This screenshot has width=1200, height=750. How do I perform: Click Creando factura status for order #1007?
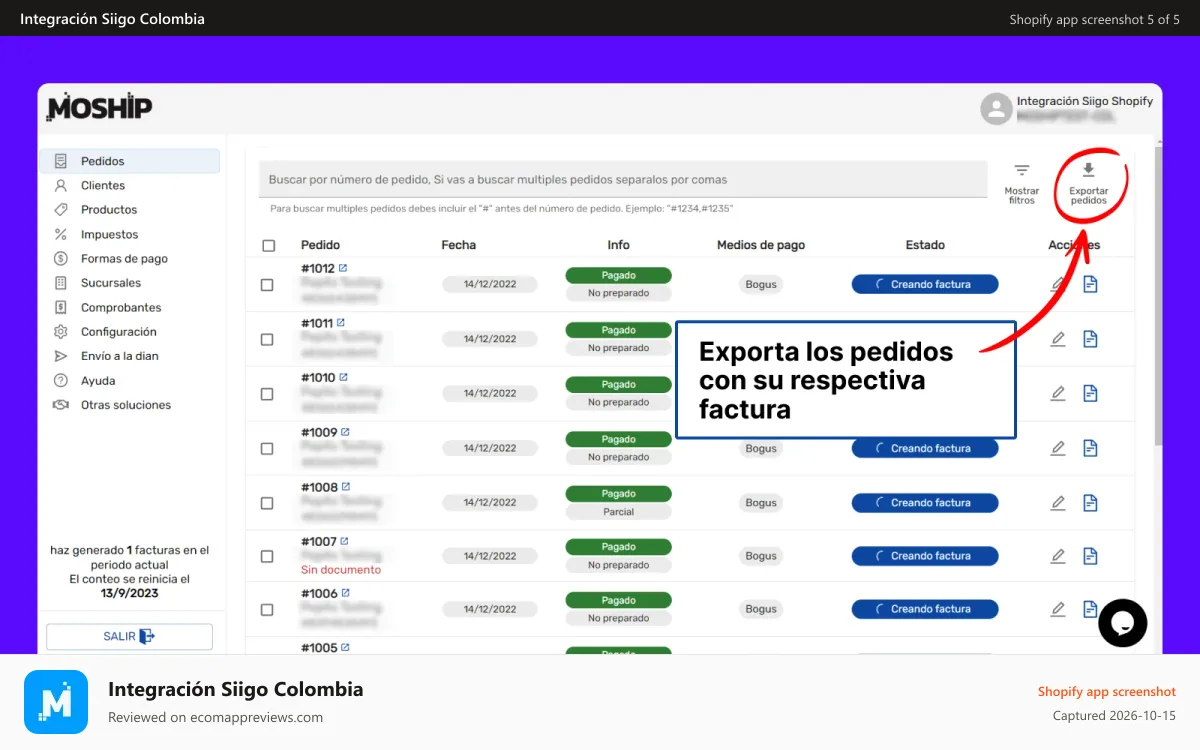(925, 556)
